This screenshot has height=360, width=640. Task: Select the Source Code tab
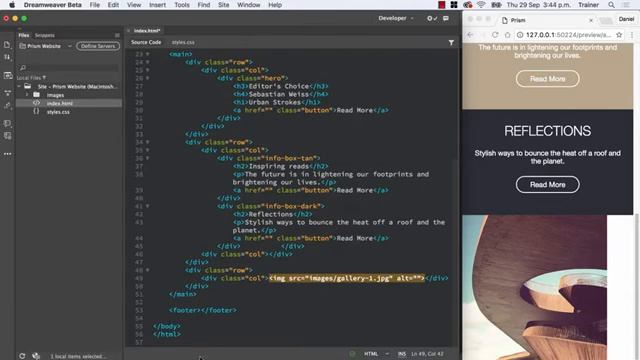(146, 42)
